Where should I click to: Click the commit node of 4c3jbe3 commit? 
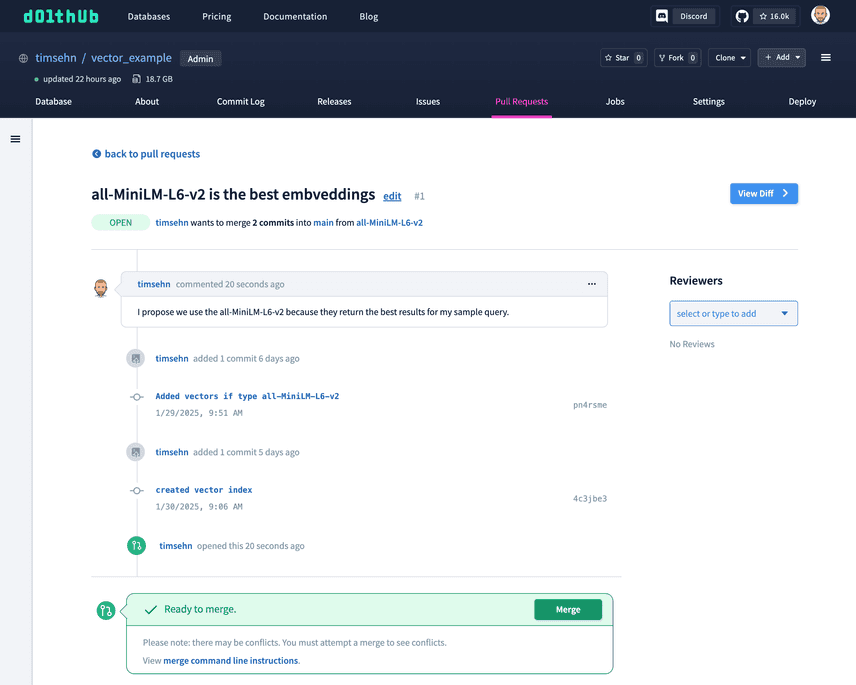(136, 491)
